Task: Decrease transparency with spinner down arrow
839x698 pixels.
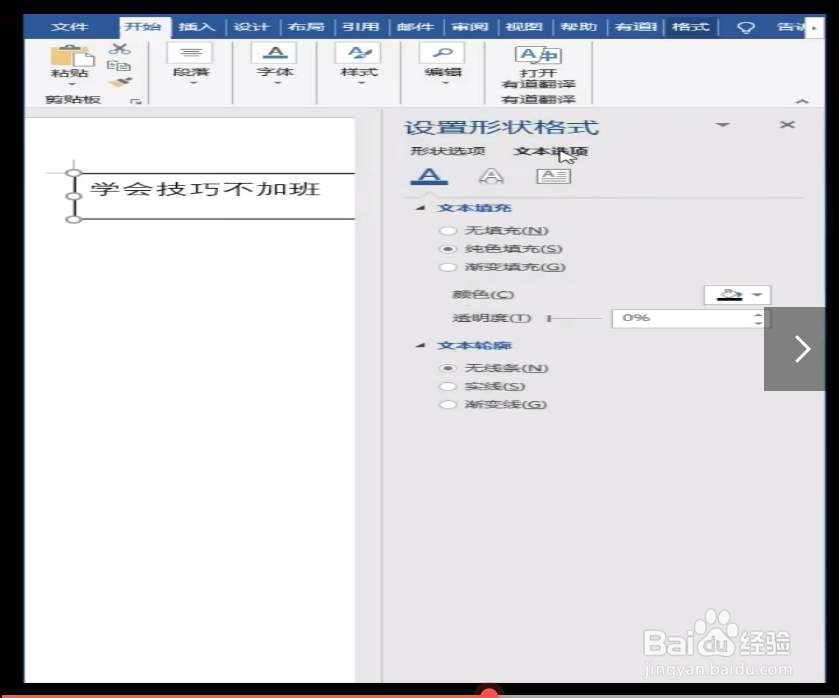Action: [x=758, y=323]
